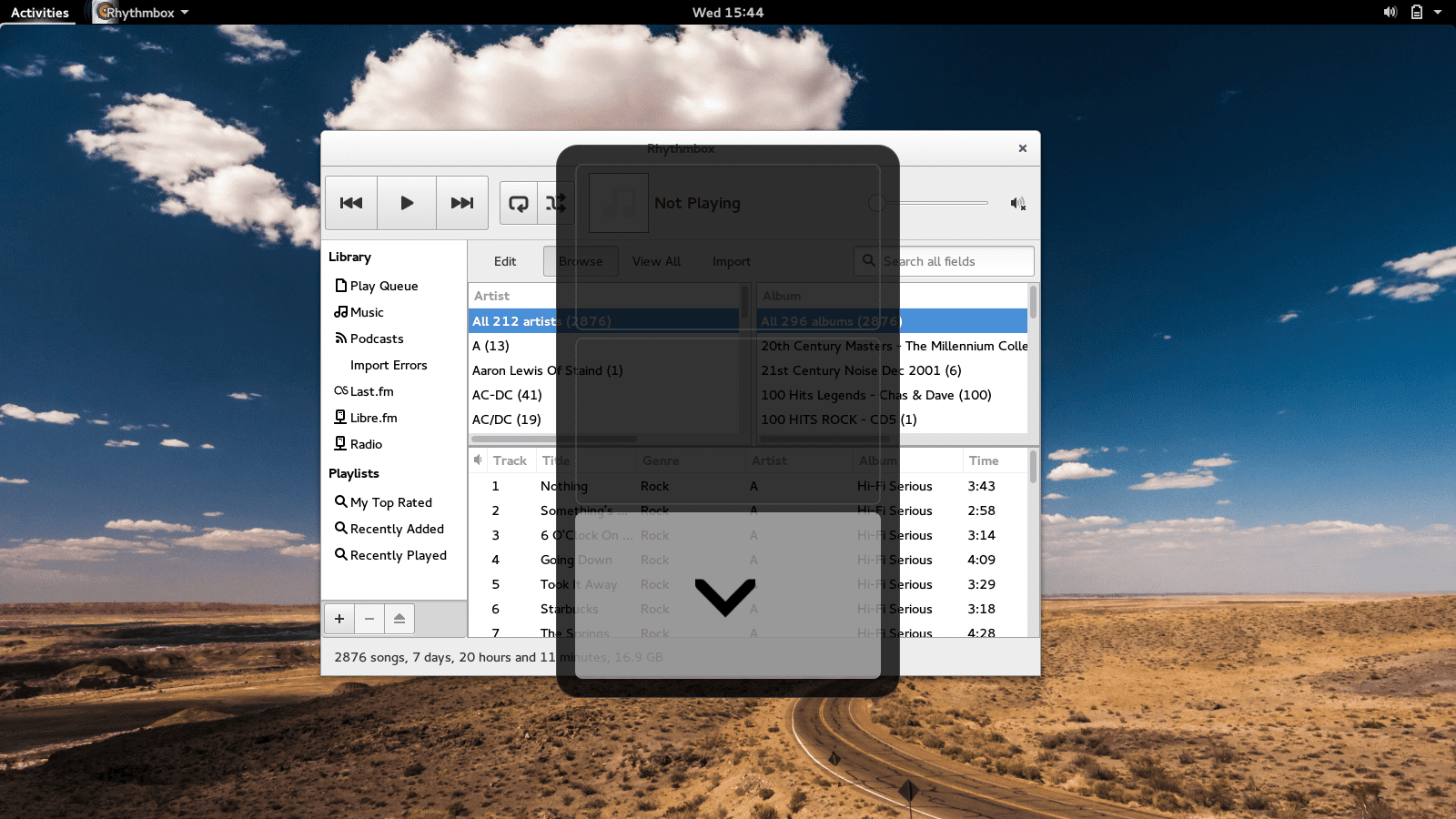Select album 100 HITS ROCK - CD5
This screenshot has width=1456, height=819.
pyautogui.click(x=892, y=420)
